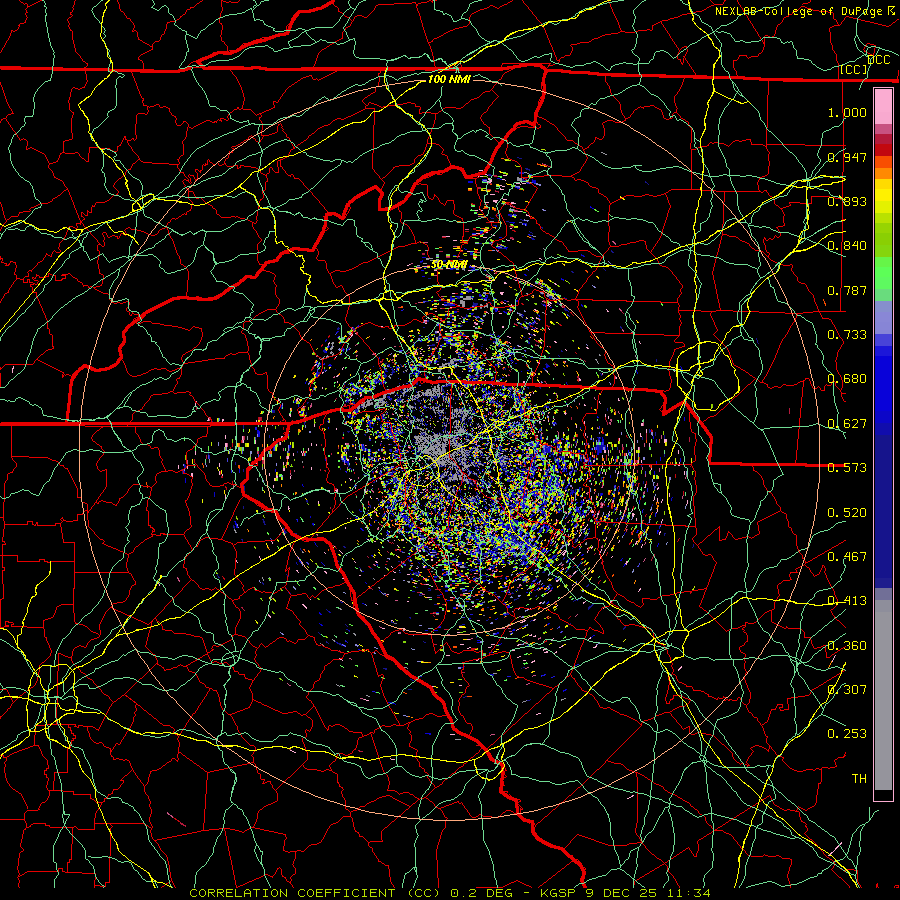Click the 0.733 legend value
The height and width of the screenshot is (900, 900).
pyautogui.click(x=847, y=335)
